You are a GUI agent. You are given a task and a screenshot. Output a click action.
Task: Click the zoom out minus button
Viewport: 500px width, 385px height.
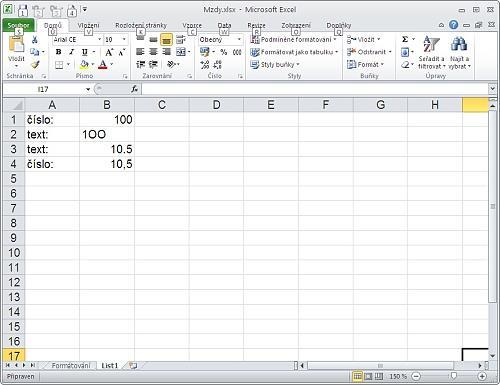click(416, 377)
